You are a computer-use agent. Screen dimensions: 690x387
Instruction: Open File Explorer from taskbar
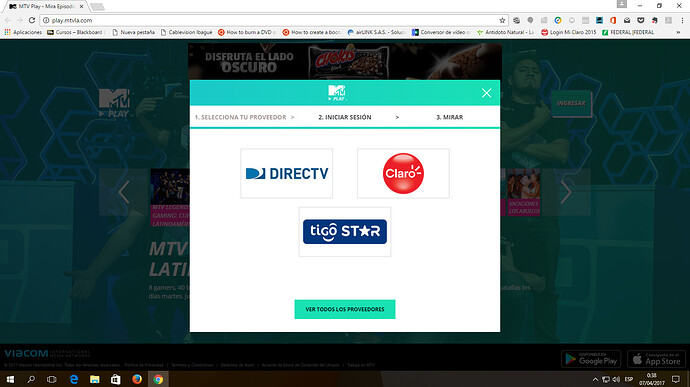(95, 379)
